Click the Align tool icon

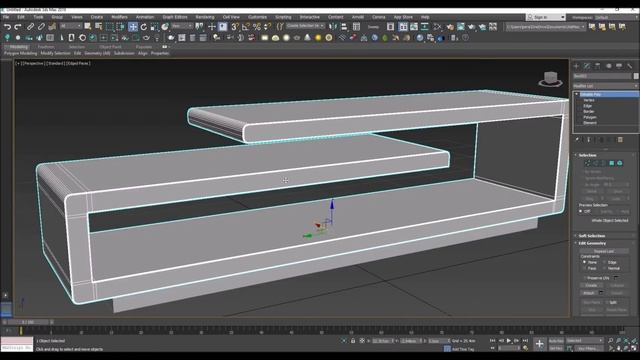[x=344, y=27]
